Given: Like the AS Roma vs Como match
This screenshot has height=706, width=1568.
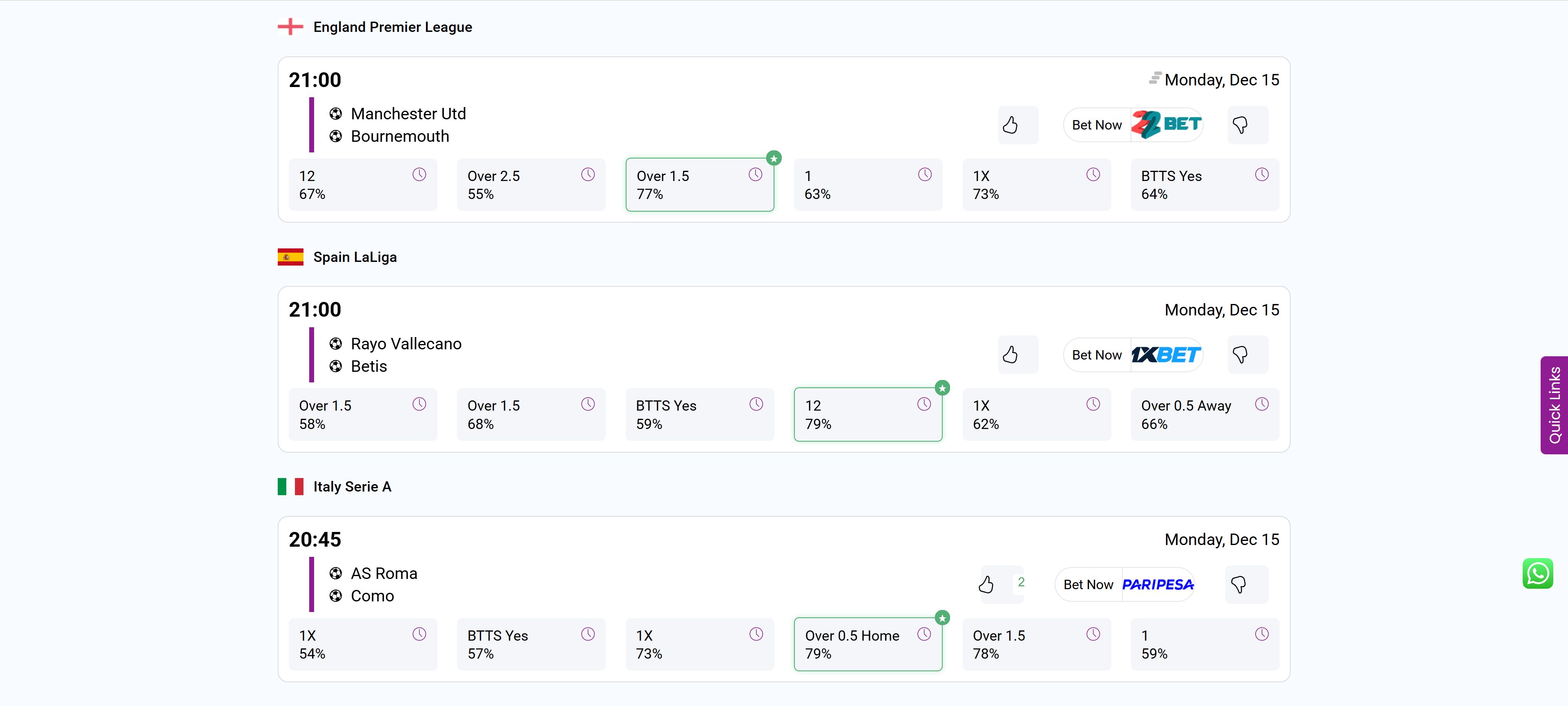Looking at the screenshot, I should [x=986, y=585].
